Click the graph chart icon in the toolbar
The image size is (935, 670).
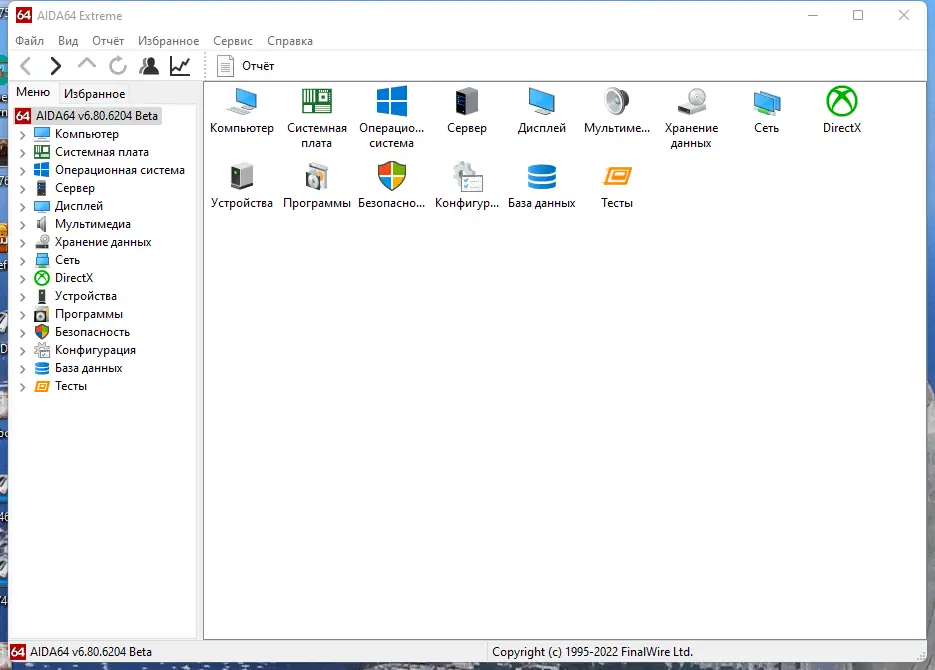click(180, 66)
